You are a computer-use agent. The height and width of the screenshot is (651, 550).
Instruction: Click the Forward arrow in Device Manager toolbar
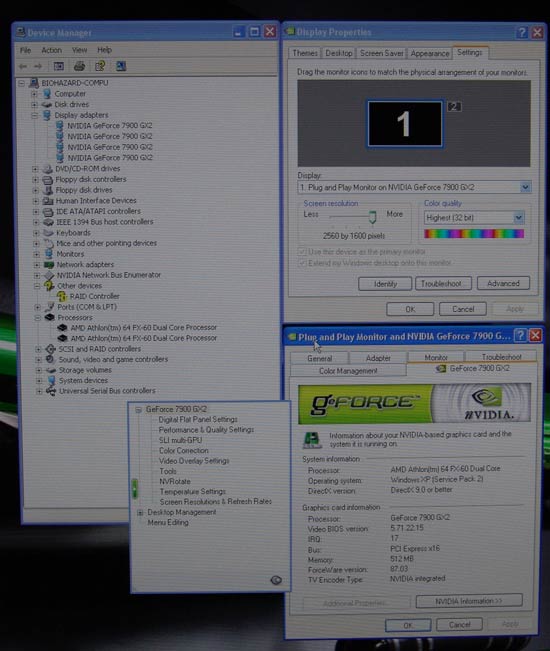[x=38, y=66]
